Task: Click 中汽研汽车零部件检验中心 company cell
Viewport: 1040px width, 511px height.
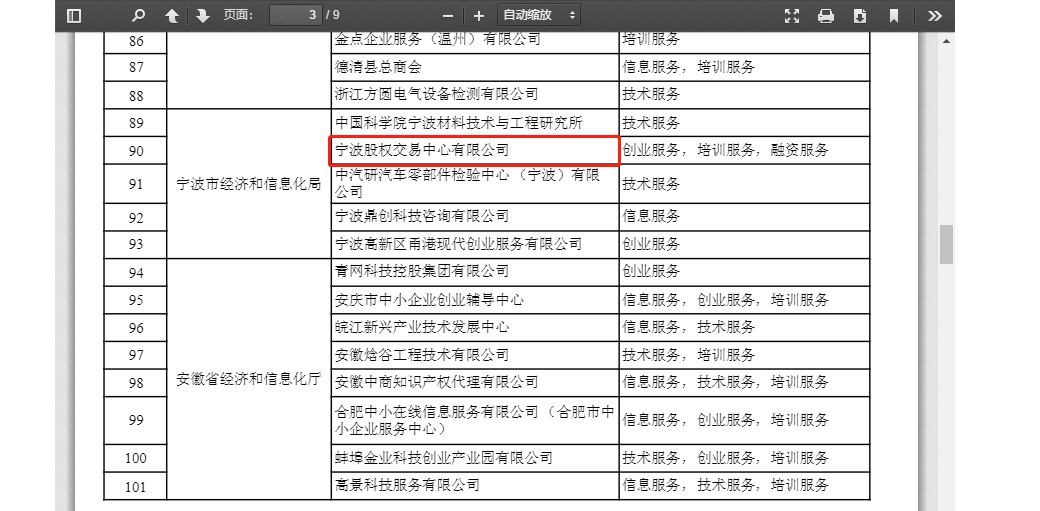Action: point(475,184)
